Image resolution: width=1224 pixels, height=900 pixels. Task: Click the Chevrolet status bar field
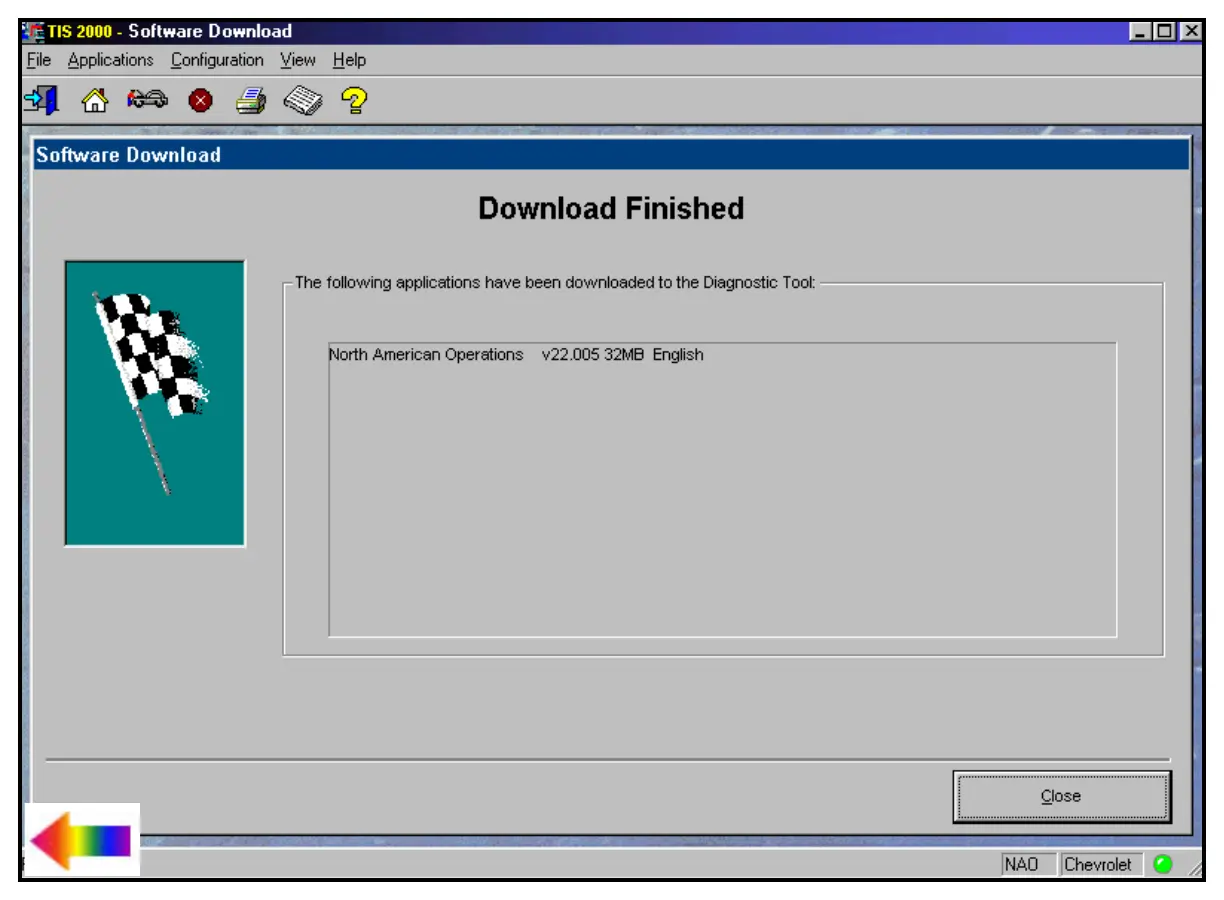point(1098,865)
